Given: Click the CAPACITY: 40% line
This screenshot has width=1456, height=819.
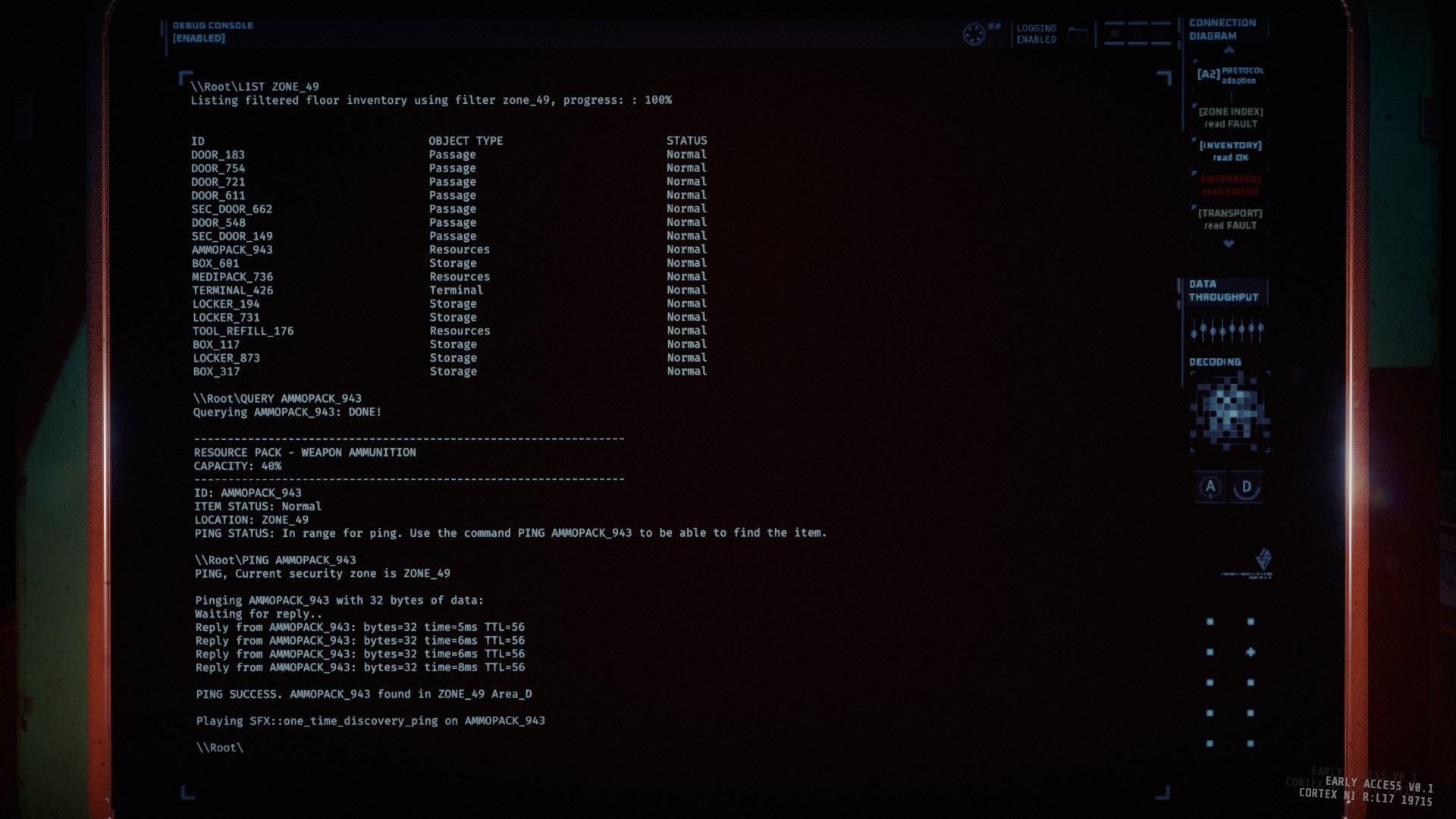Looking at the screenshot, I should click(237, 466).
